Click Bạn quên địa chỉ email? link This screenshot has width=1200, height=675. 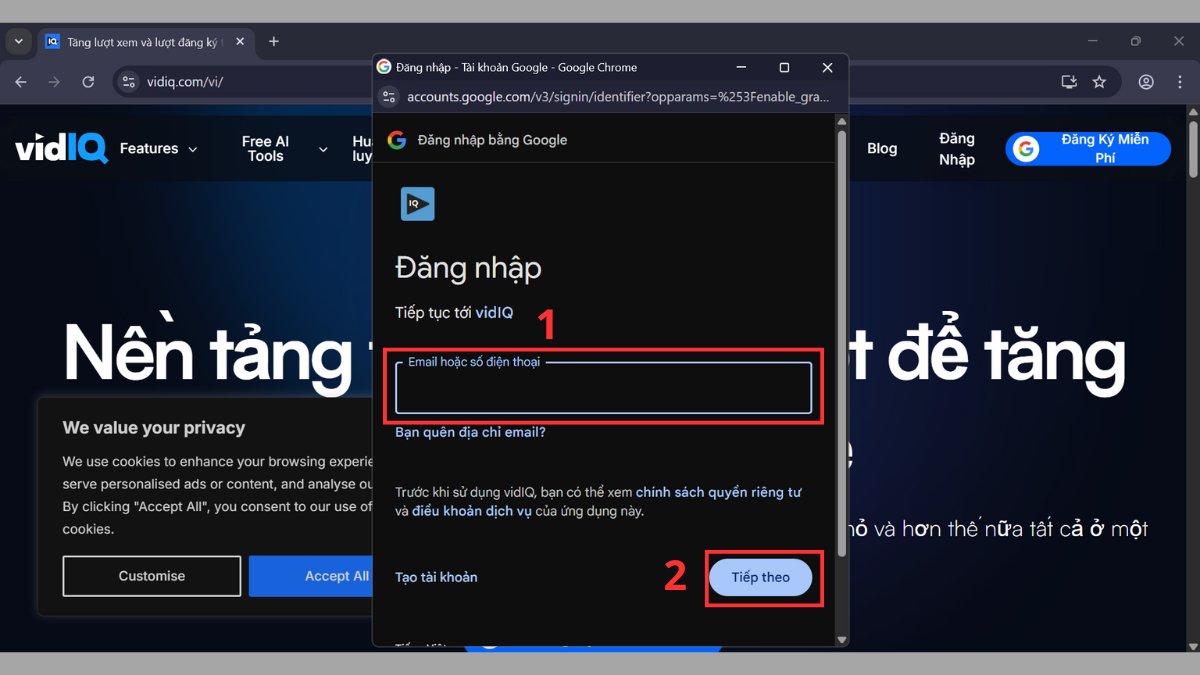tap(470, 433)
